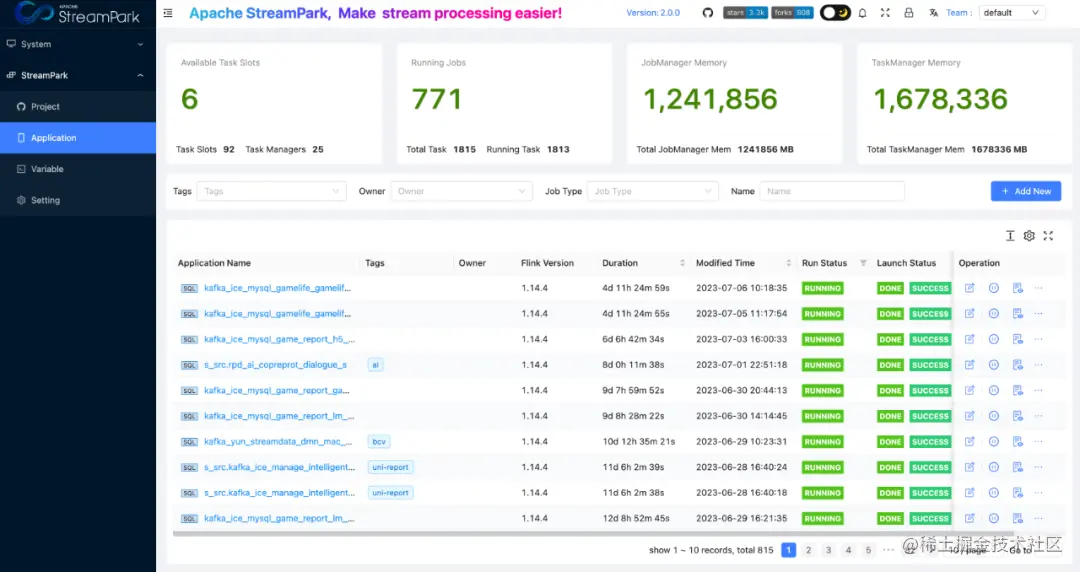Enter fullscreen mode from the header icon
Viewport: 1080px width, 572px height.
coord(885,13)
